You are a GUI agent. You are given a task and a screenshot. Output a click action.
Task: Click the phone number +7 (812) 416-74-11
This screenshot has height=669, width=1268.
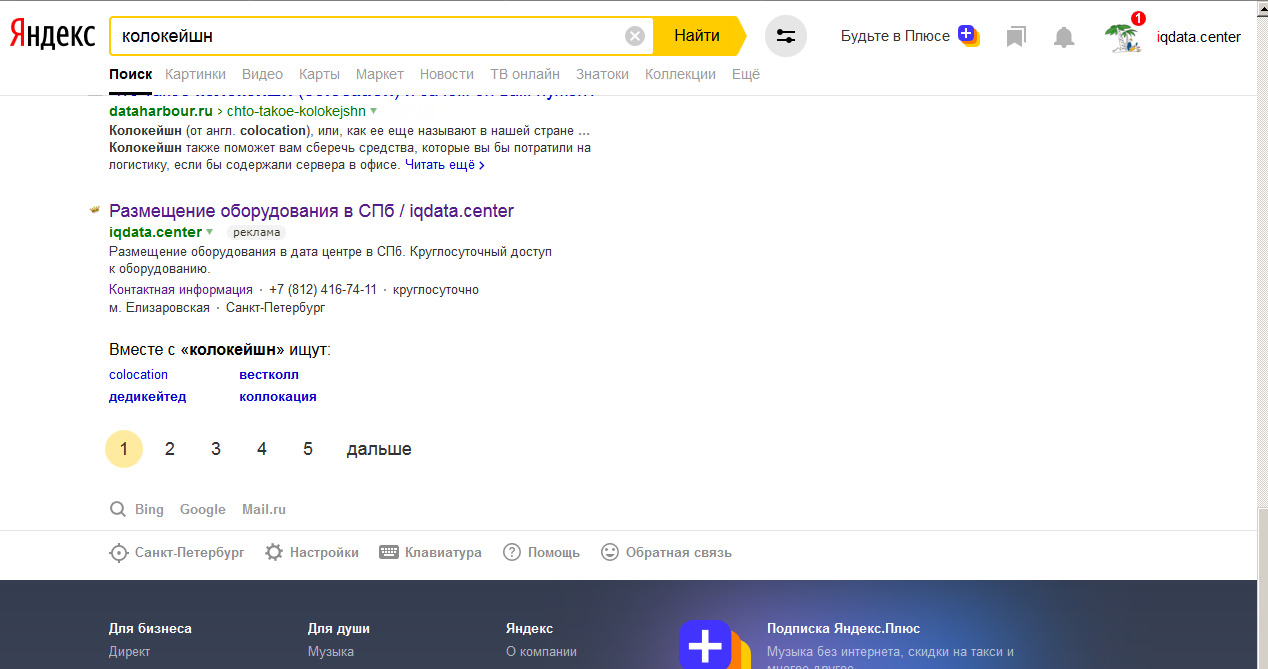pyautogui.click(x=323, y=290)
